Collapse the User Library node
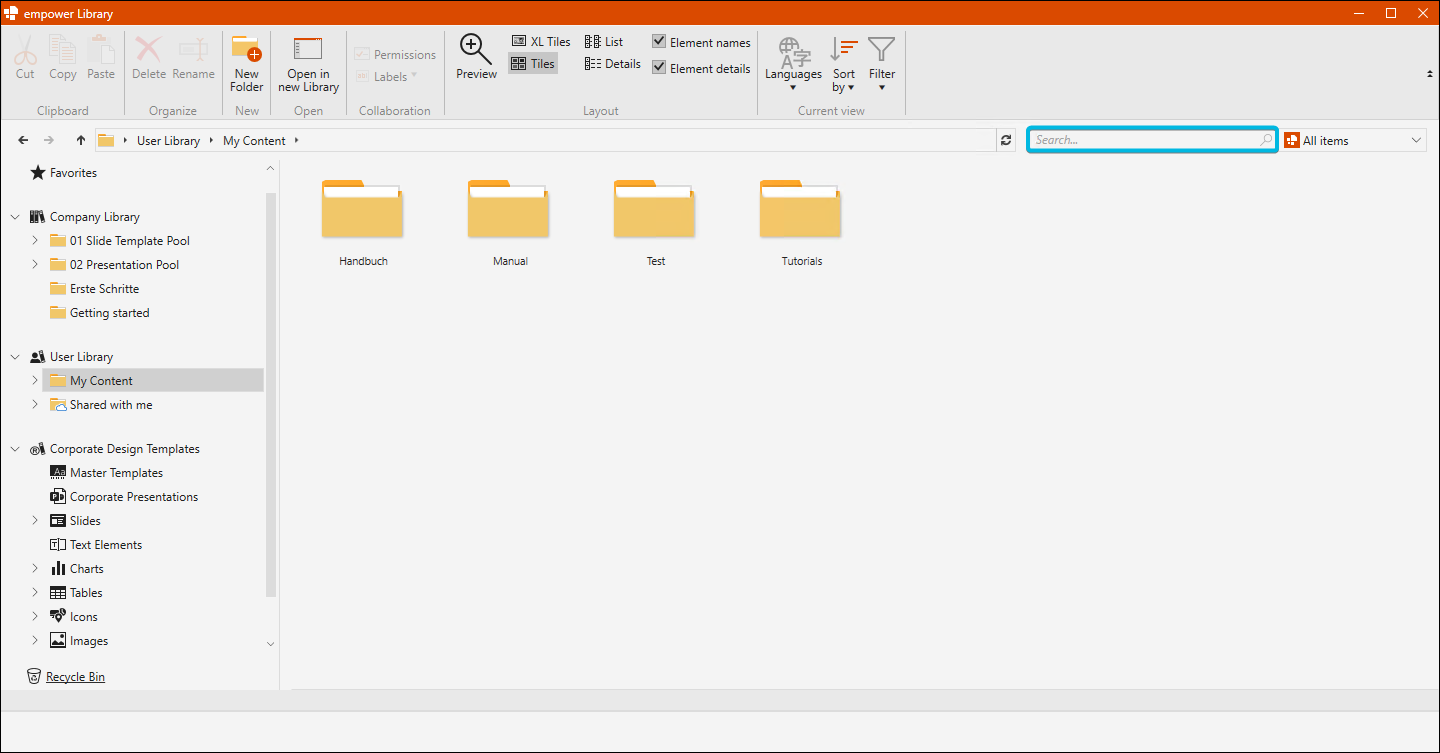The image size is (1440, 753). pos(15,357)
